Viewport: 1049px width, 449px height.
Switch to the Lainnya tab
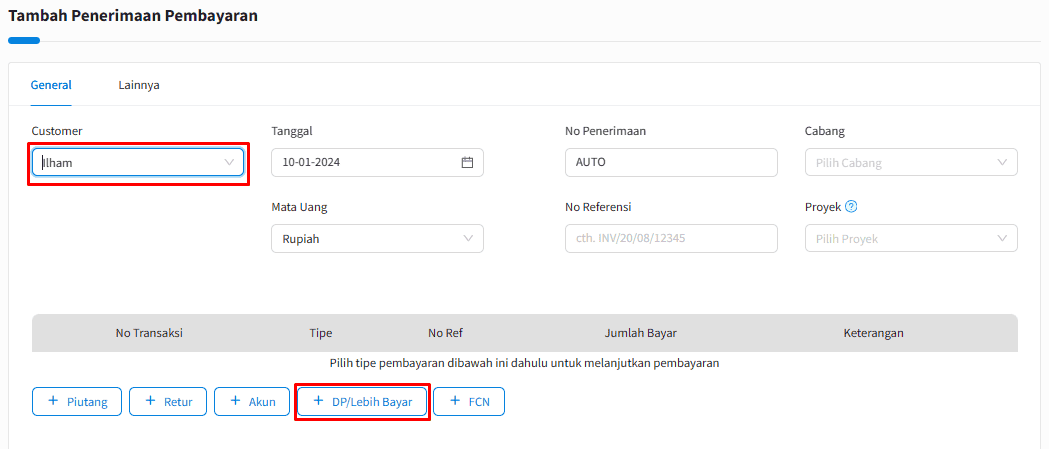(138, 85)
